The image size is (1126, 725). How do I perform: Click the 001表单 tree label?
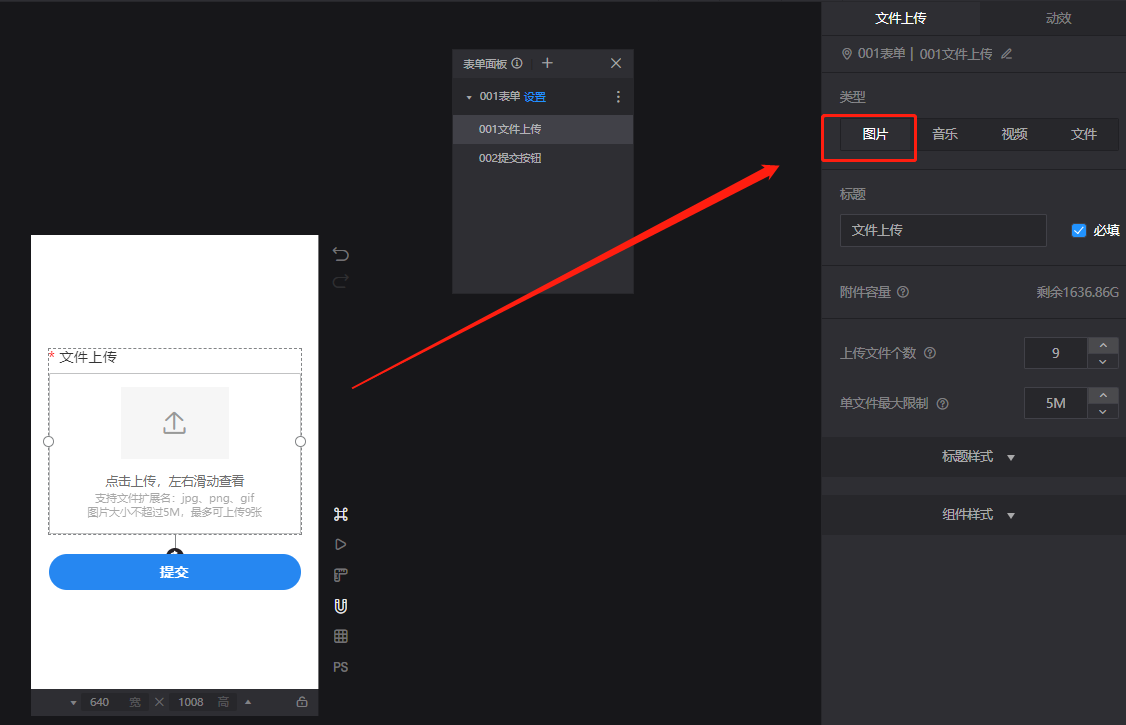[x=500, y=96]
